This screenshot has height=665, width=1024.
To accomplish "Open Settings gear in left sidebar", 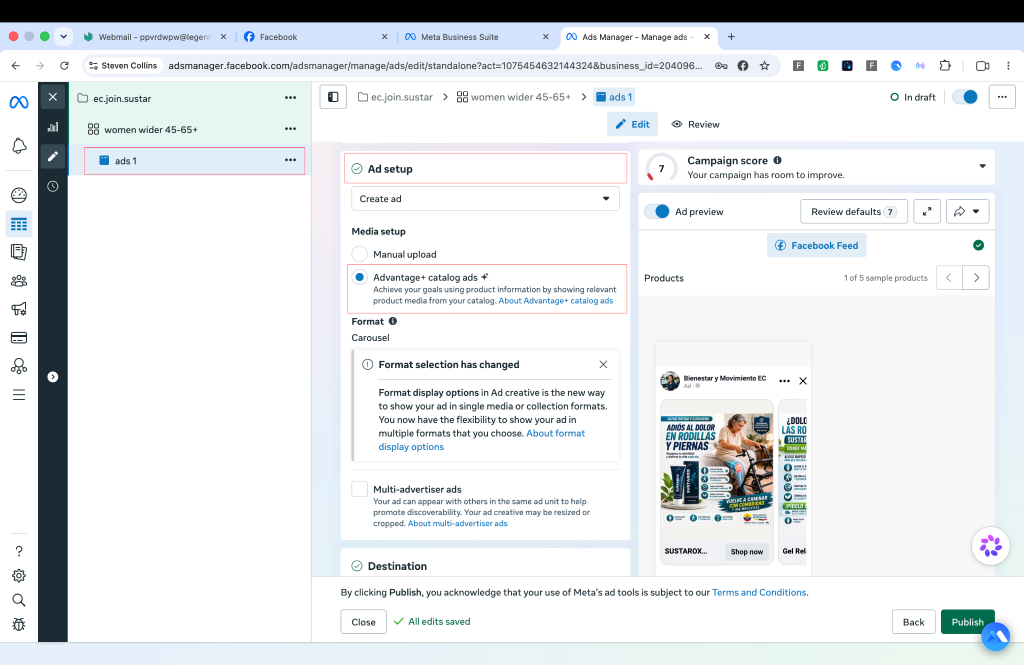I will (x=19, y=576).
